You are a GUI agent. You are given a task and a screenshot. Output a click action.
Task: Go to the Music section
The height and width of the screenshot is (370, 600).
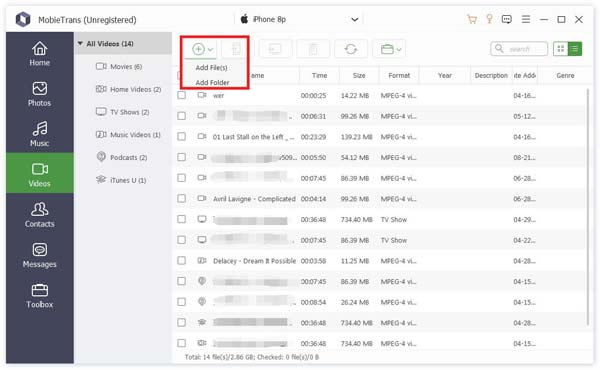click(x=39, y=134)
